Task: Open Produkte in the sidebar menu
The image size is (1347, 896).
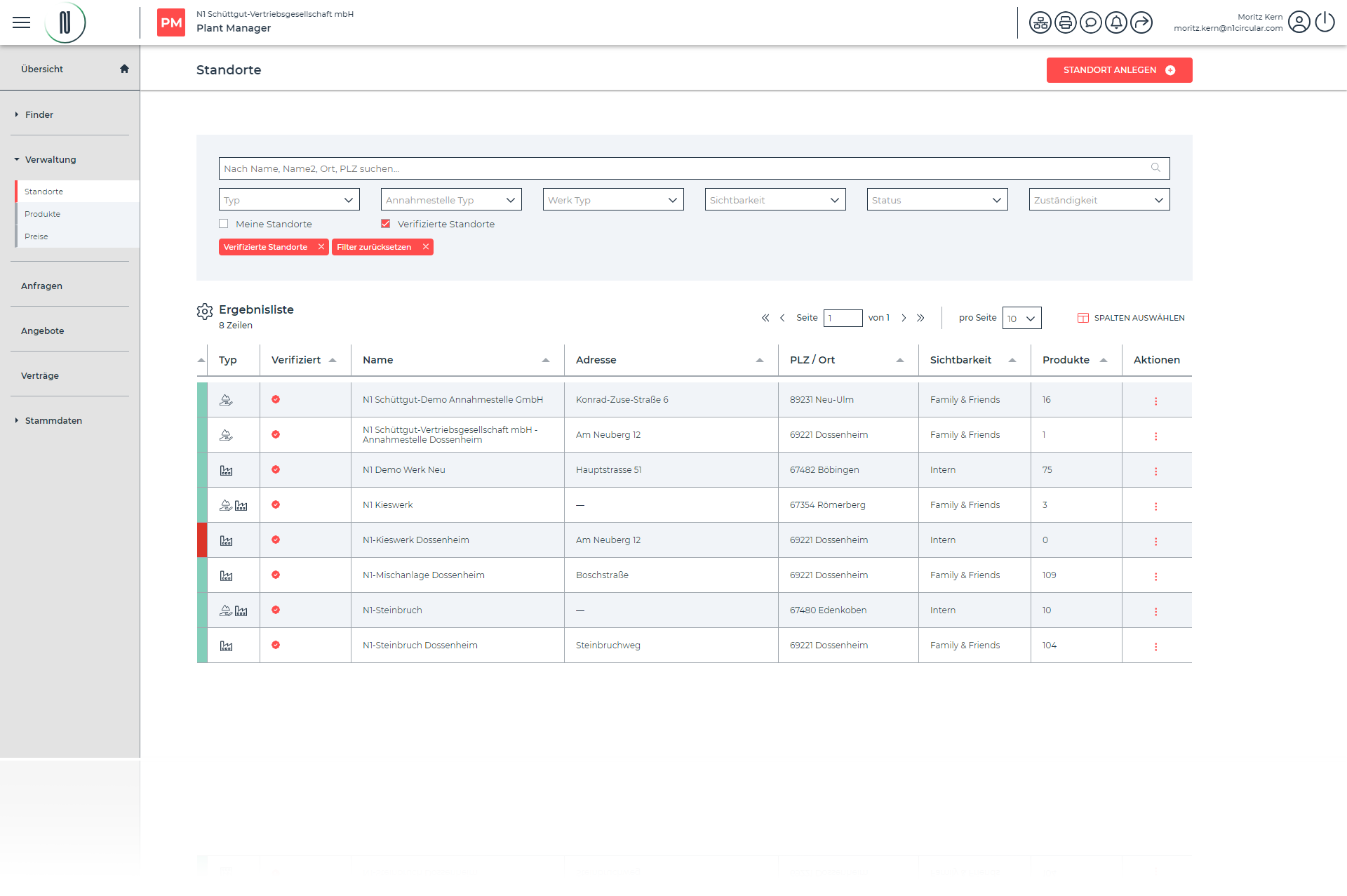Action: [x=43, y=214]
